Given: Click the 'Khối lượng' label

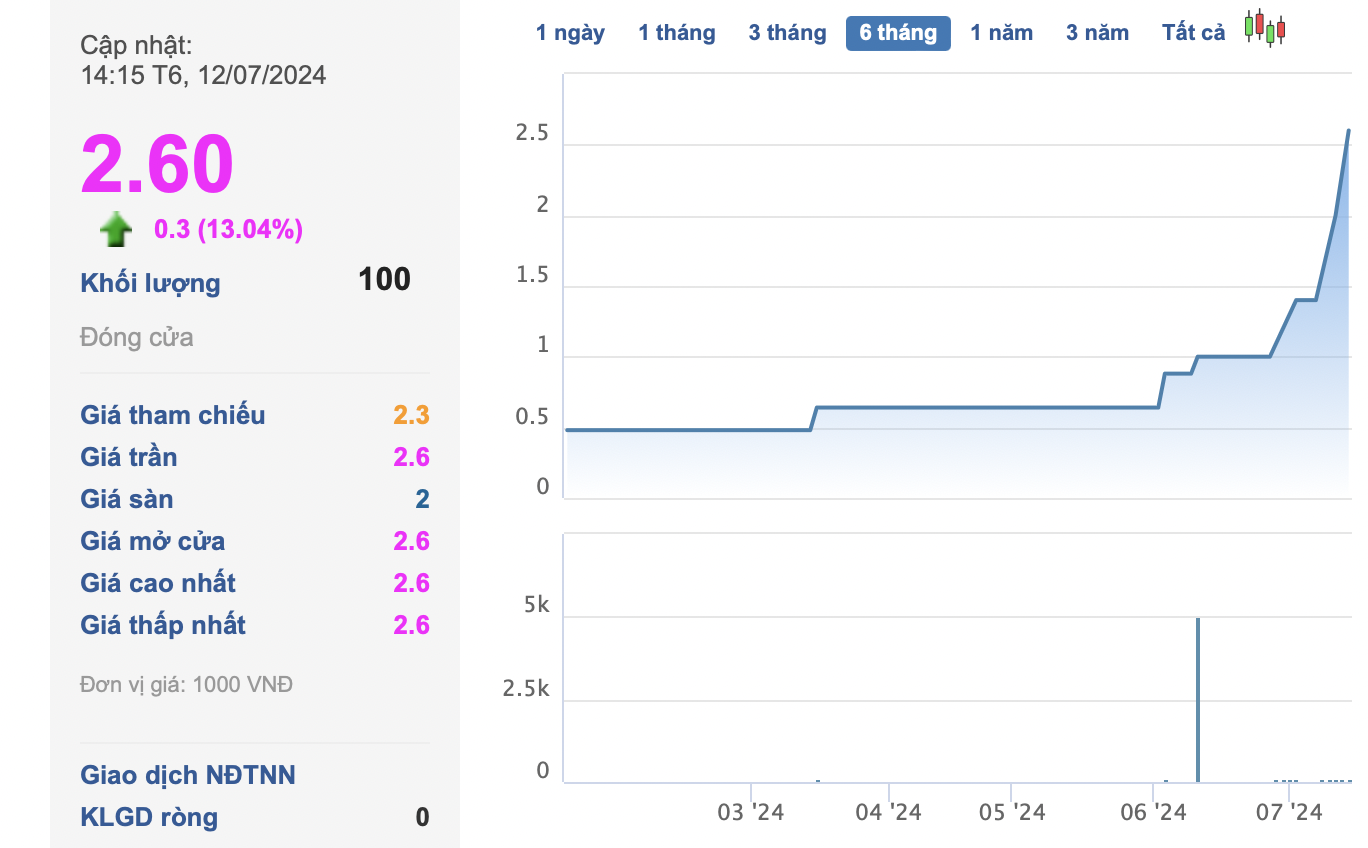Looking at the screenshot, I should pos(150,283).
